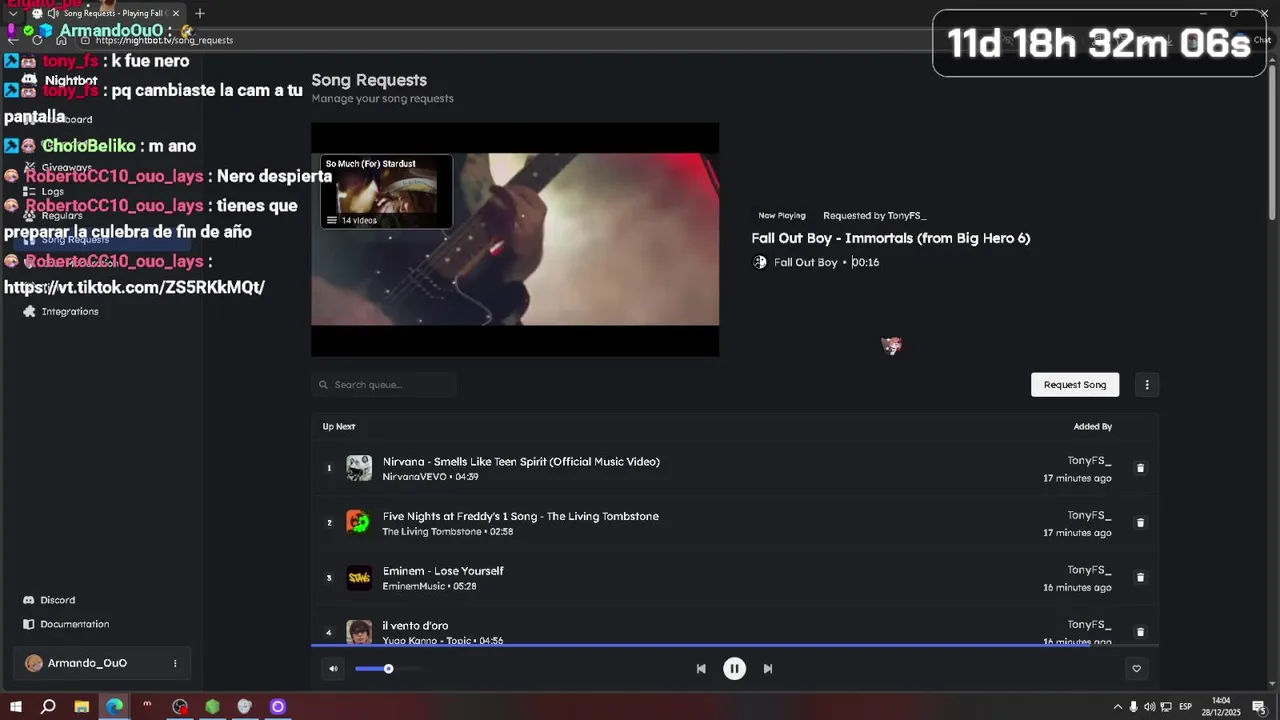Mute the song request player volume

[333, 669]
